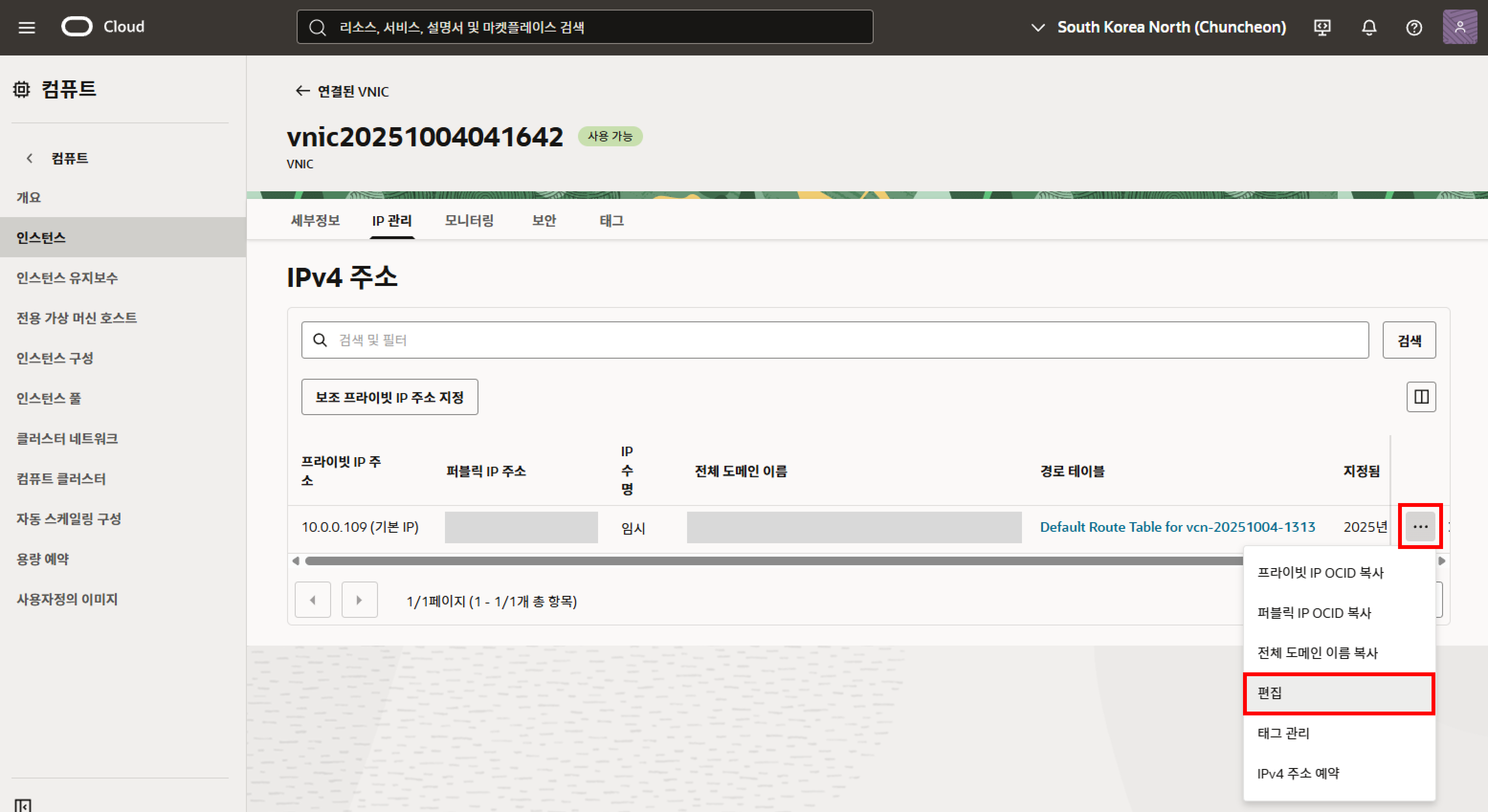The height and width of the screenshot is (812, 1488).
Task: Select 편집 from the context menu
Action: click(x=1338, y=693)
